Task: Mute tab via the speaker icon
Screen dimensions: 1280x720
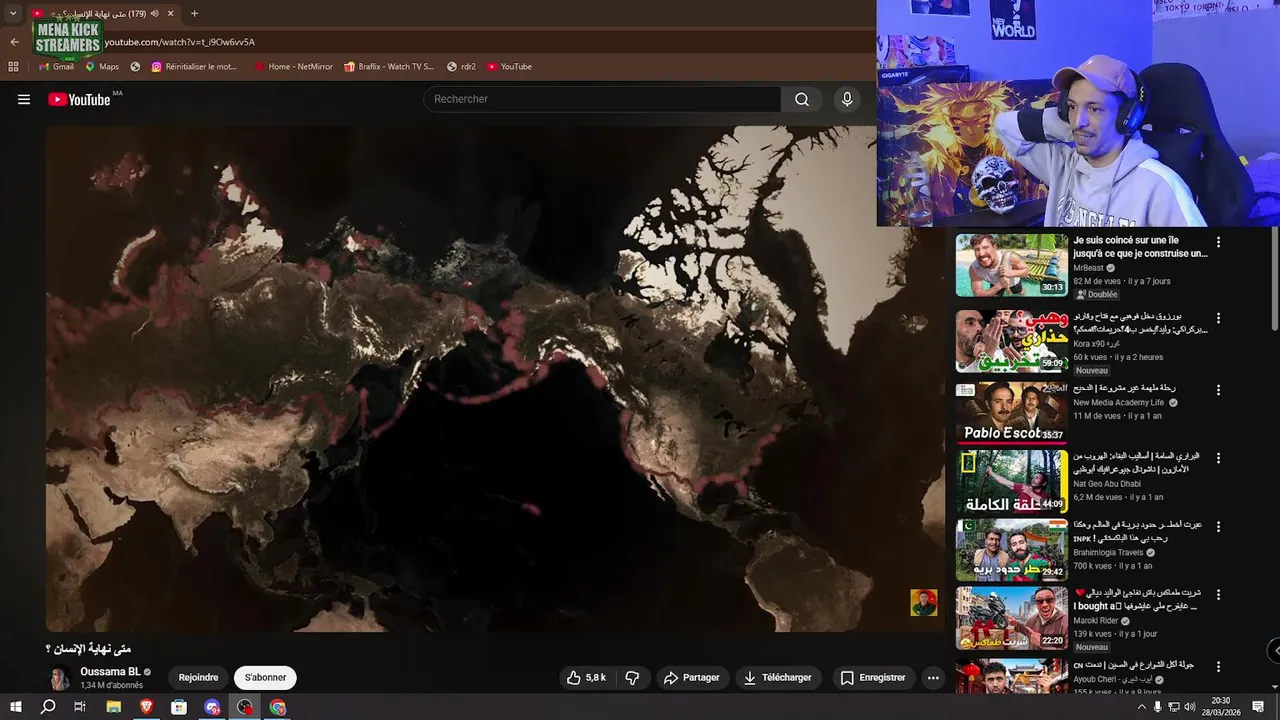Action: pos(155,14)
